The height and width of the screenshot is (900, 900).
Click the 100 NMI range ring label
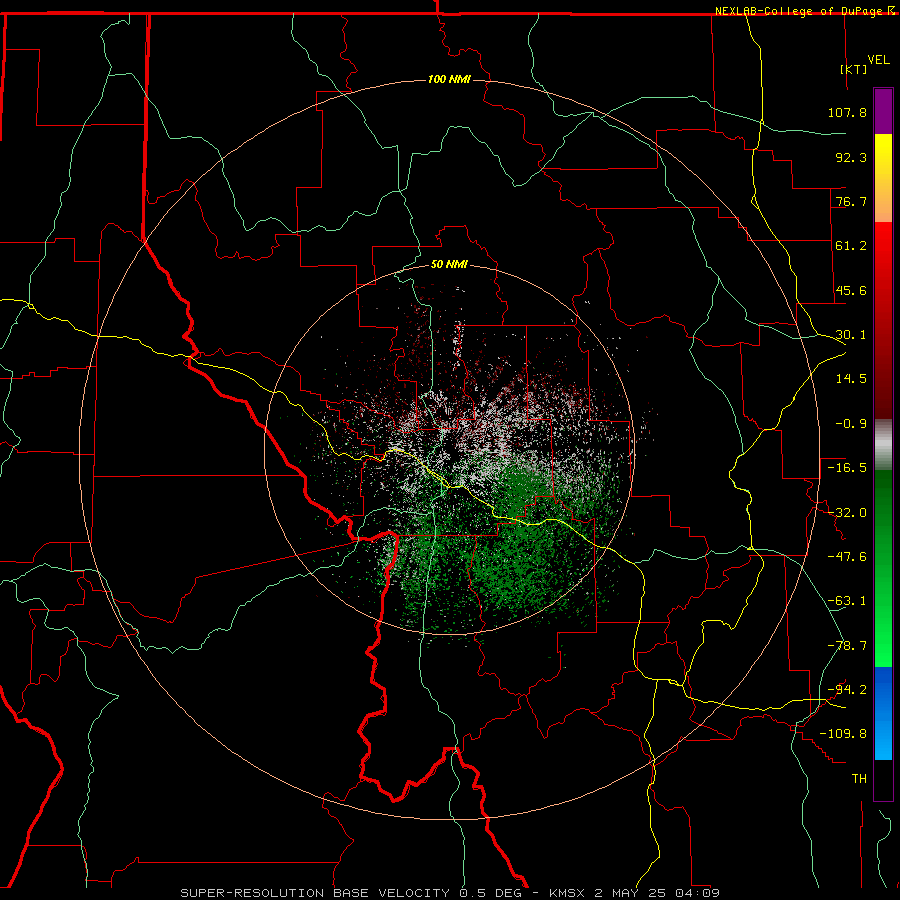[x=449, y=79]
